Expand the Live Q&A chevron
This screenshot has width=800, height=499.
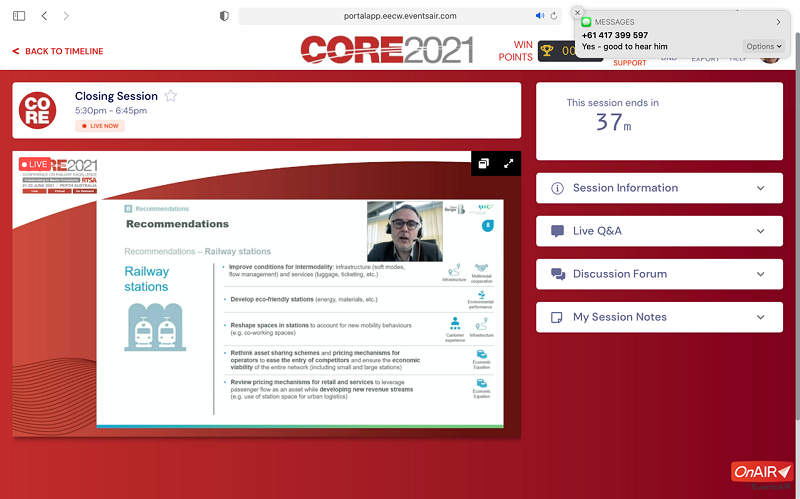[x=760, y=231]
